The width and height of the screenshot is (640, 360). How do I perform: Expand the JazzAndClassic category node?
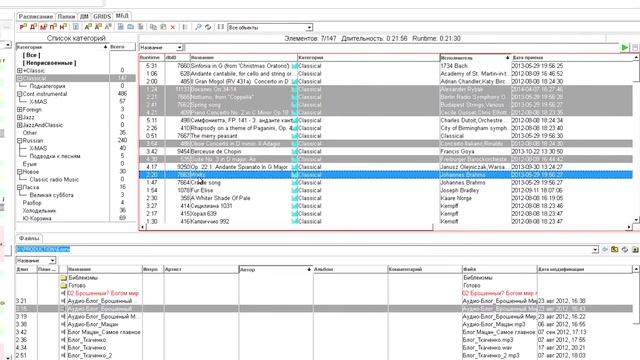[x=19, y=125]
